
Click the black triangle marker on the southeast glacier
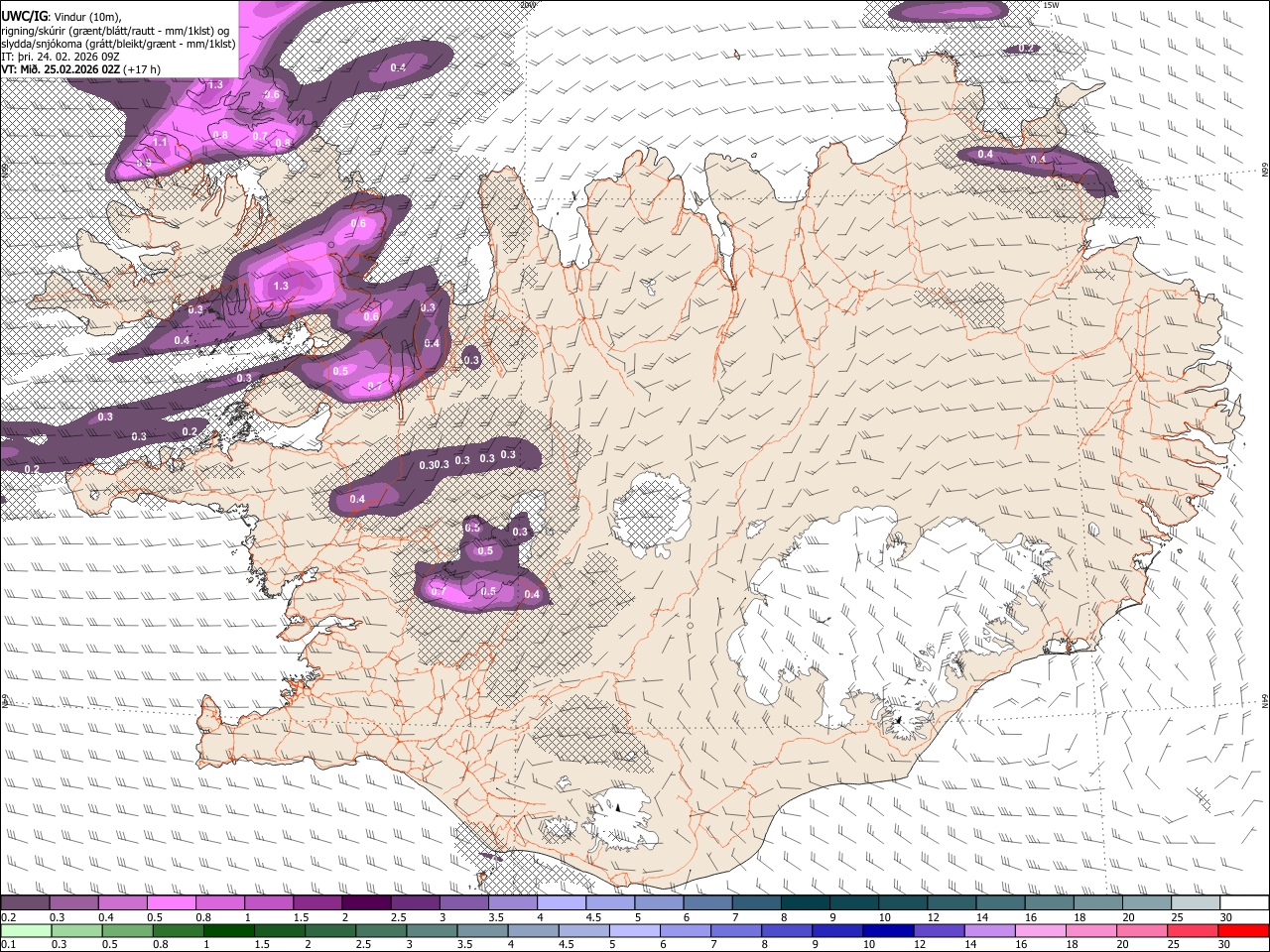coord(897,719)
